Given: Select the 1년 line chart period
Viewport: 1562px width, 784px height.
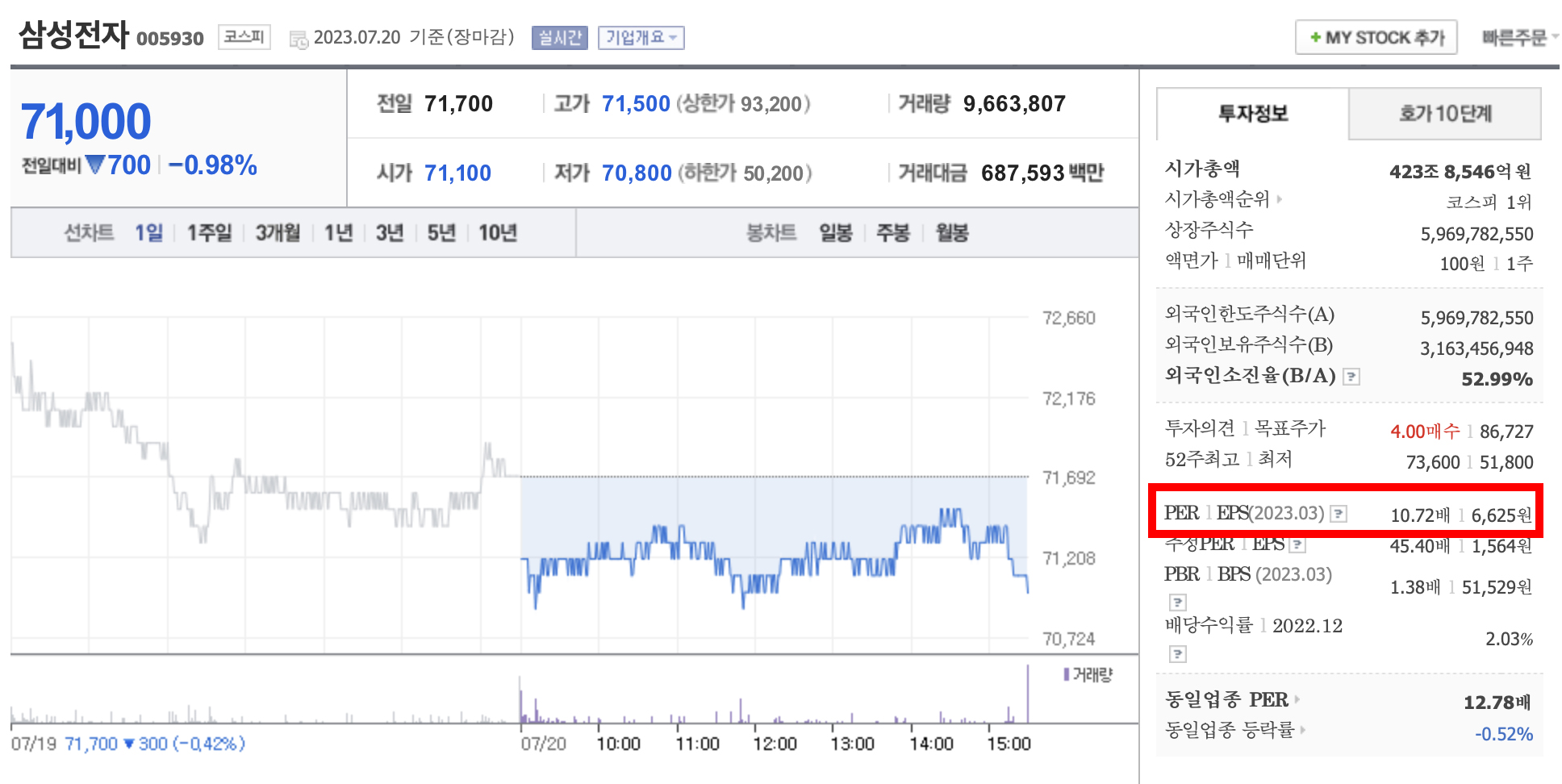Looking at the screenshot, I should point(338,233).
